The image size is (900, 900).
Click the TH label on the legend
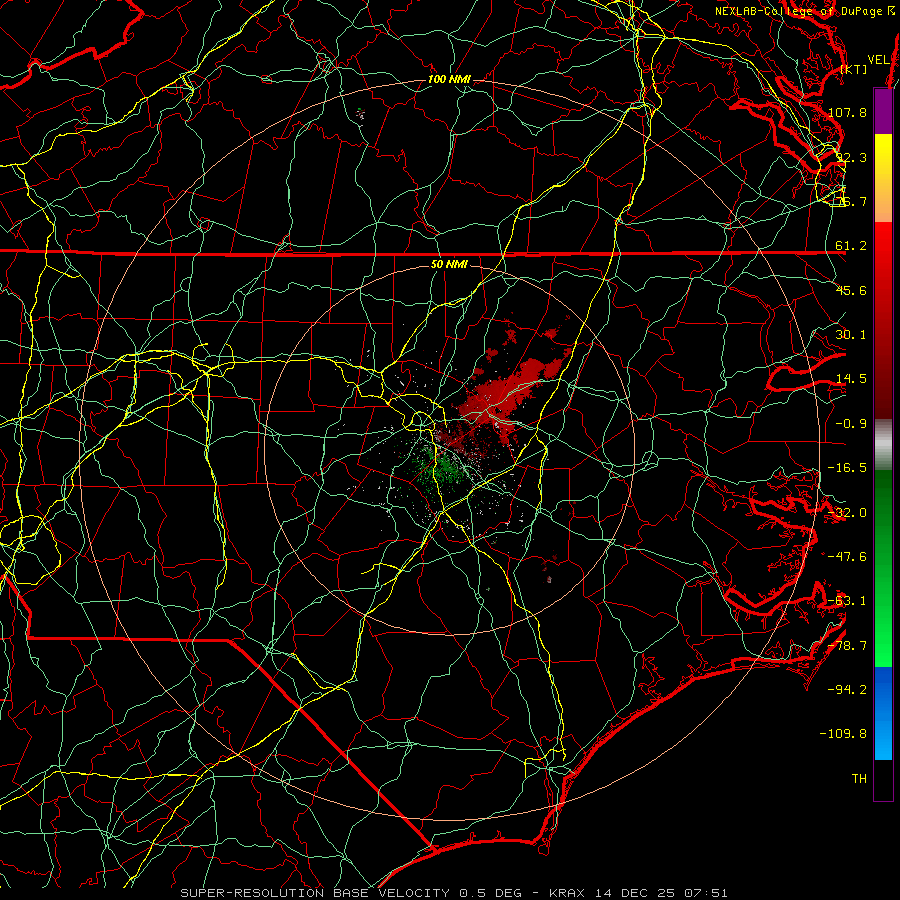(x=859, y=779)
